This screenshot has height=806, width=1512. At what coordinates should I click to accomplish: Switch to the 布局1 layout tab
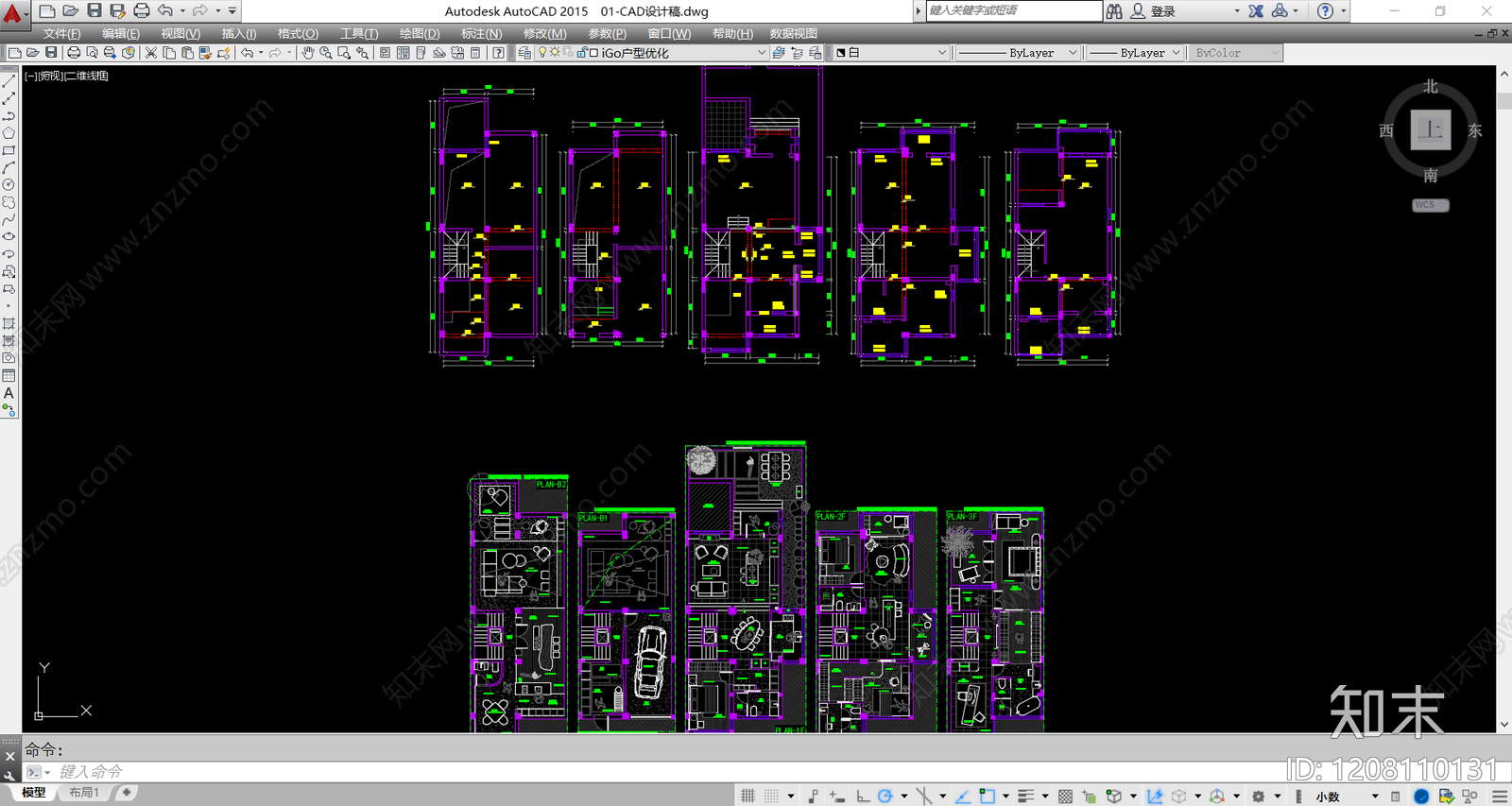tap(83, 793)
